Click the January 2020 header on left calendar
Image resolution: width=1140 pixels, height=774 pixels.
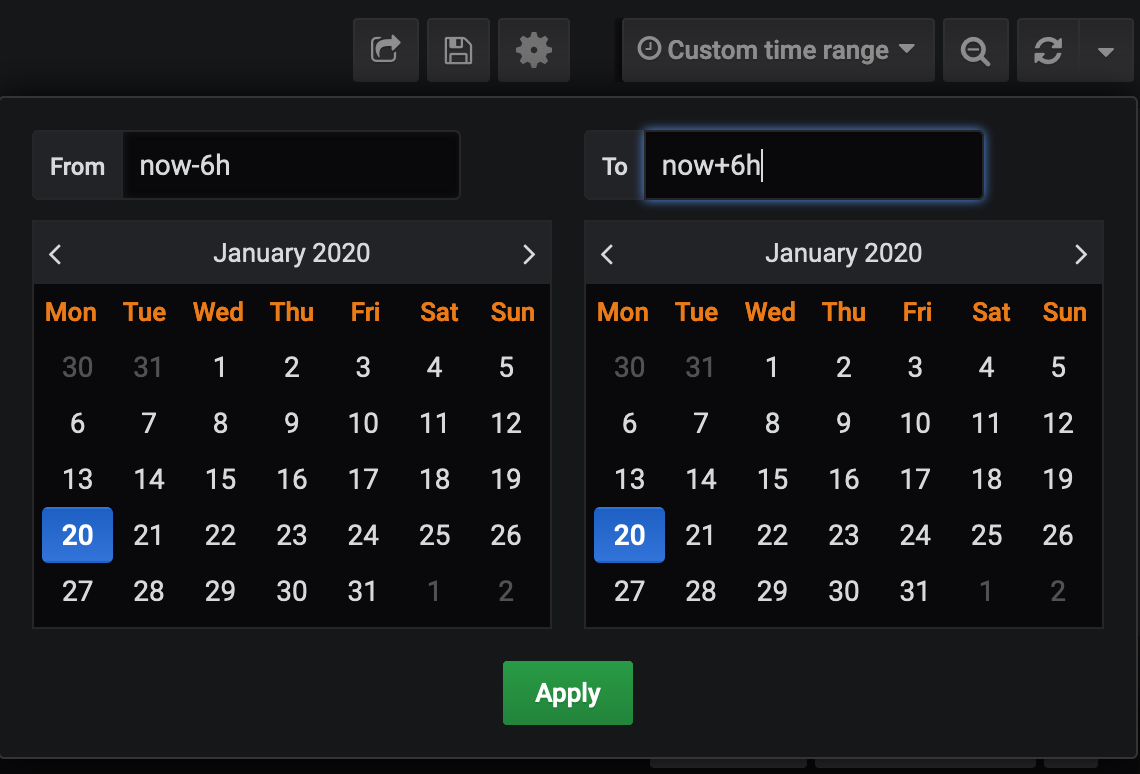click(x=291, y=253)
